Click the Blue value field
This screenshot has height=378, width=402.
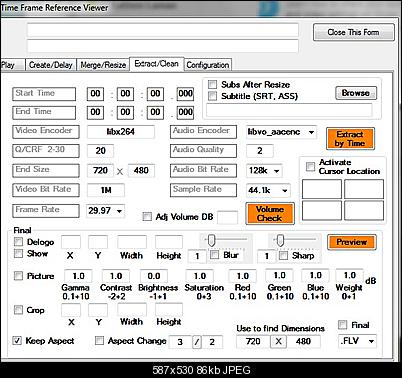[x=315, y=275]
